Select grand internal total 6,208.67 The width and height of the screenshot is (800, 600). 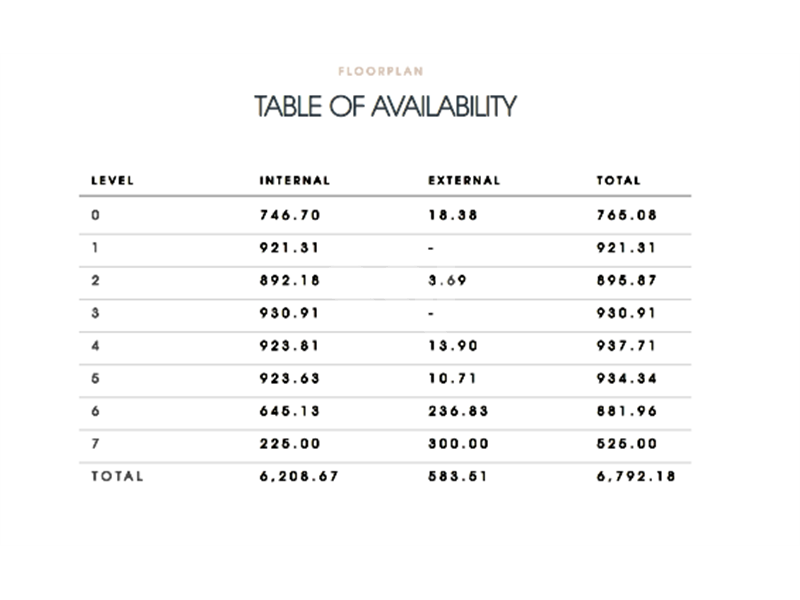299,477
